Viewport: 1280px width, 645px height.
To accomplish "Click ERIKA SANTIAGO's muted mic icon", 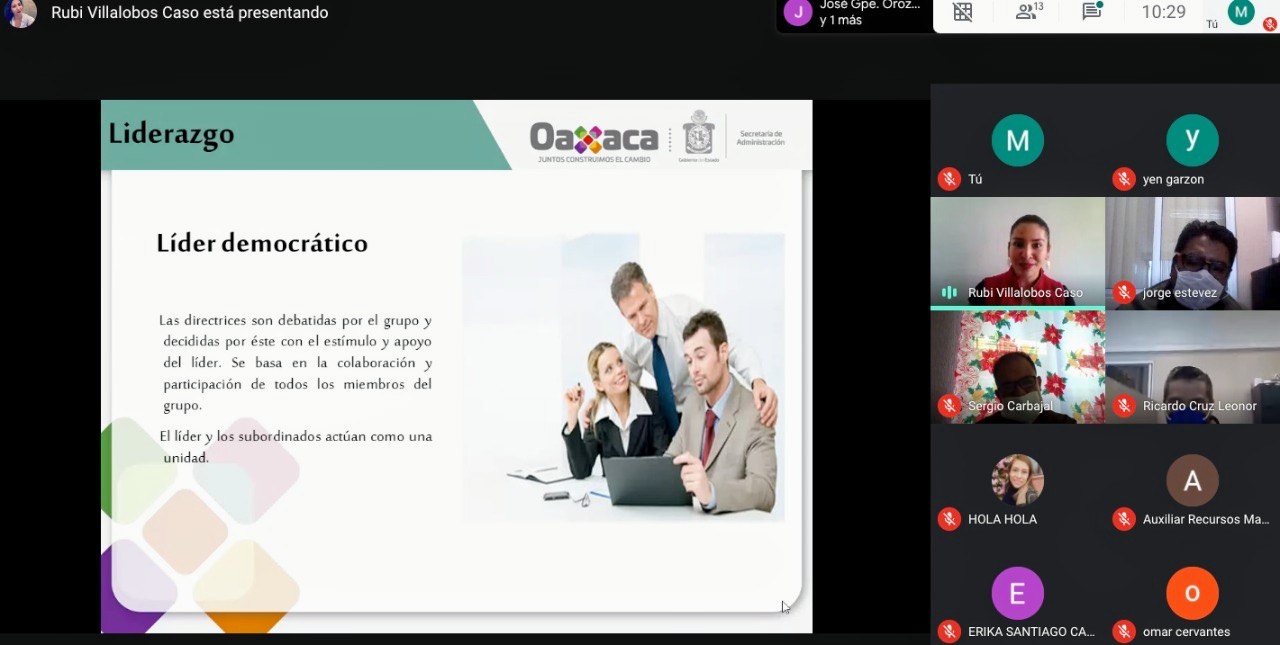I will pos(949,631).
